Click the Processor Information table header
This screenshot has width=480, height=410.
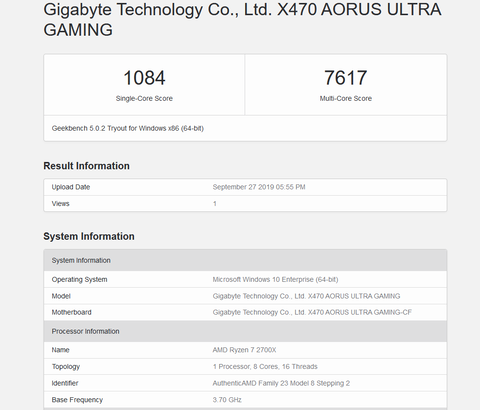point(245,331)
